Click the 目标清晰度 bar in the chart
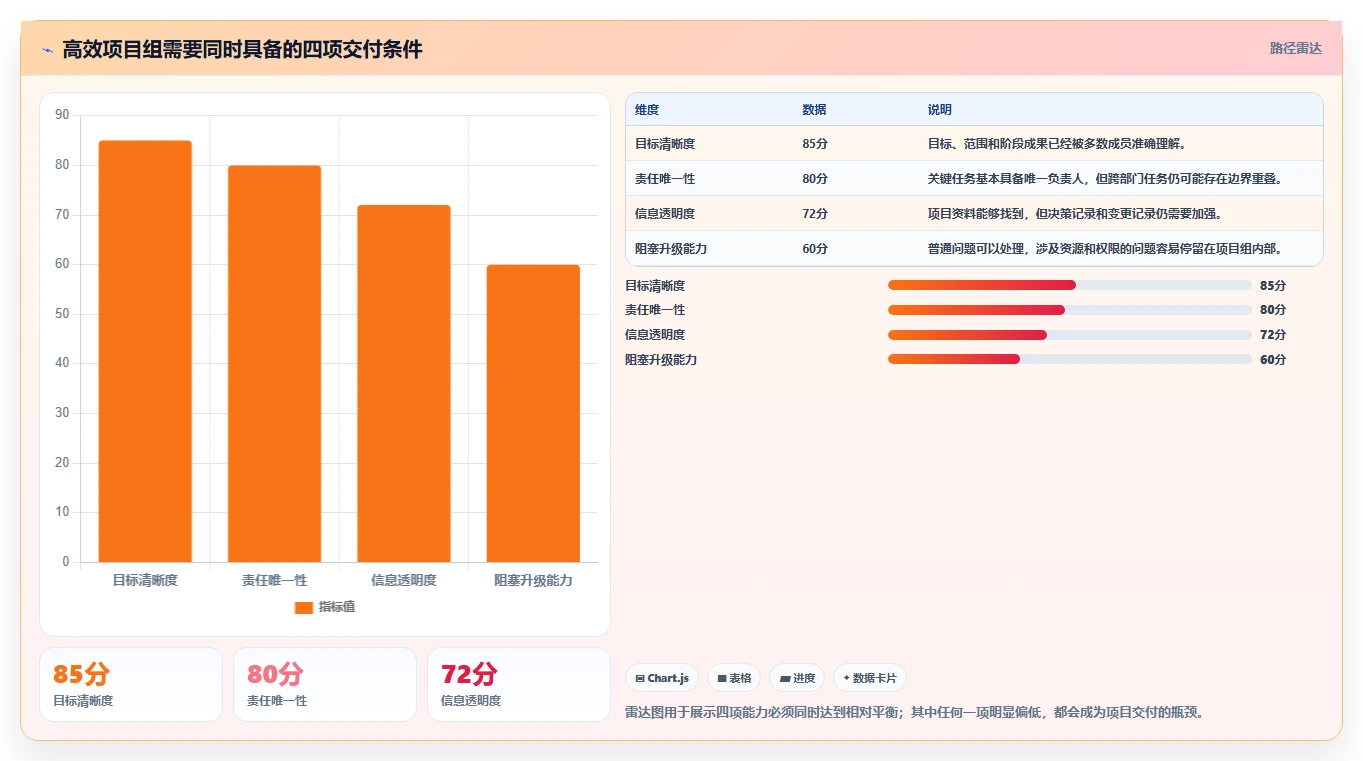The height and width of the screenshot is (761, 1363). coord(145,351)
